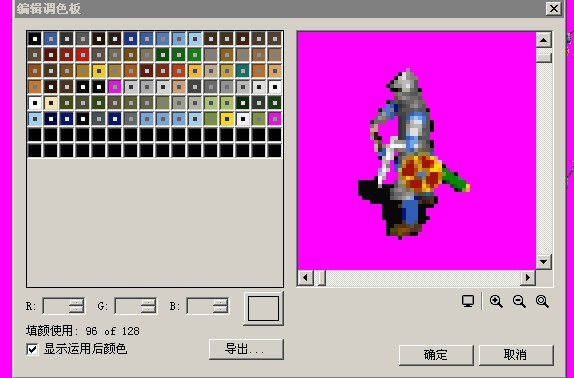Click the selected color preview box
This screenshot has height=378, width=574.
pos(264,308)
